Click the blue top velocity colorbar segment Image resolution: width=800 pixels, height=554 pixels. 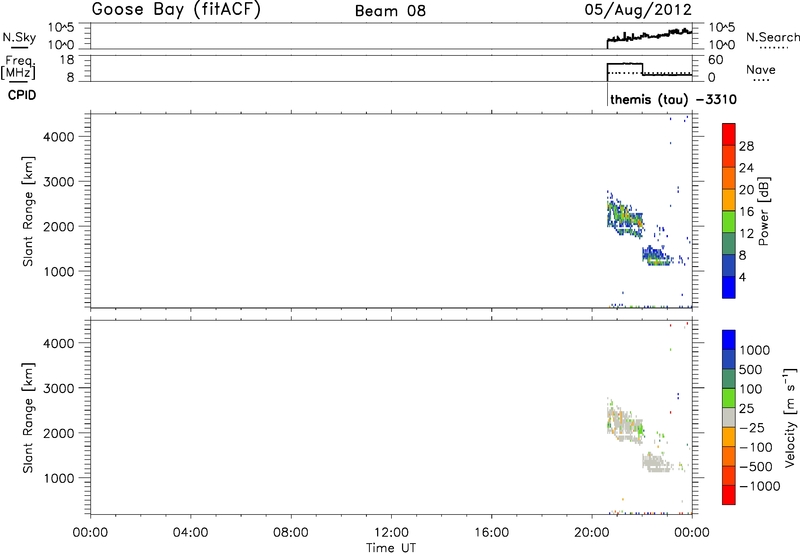729,340
